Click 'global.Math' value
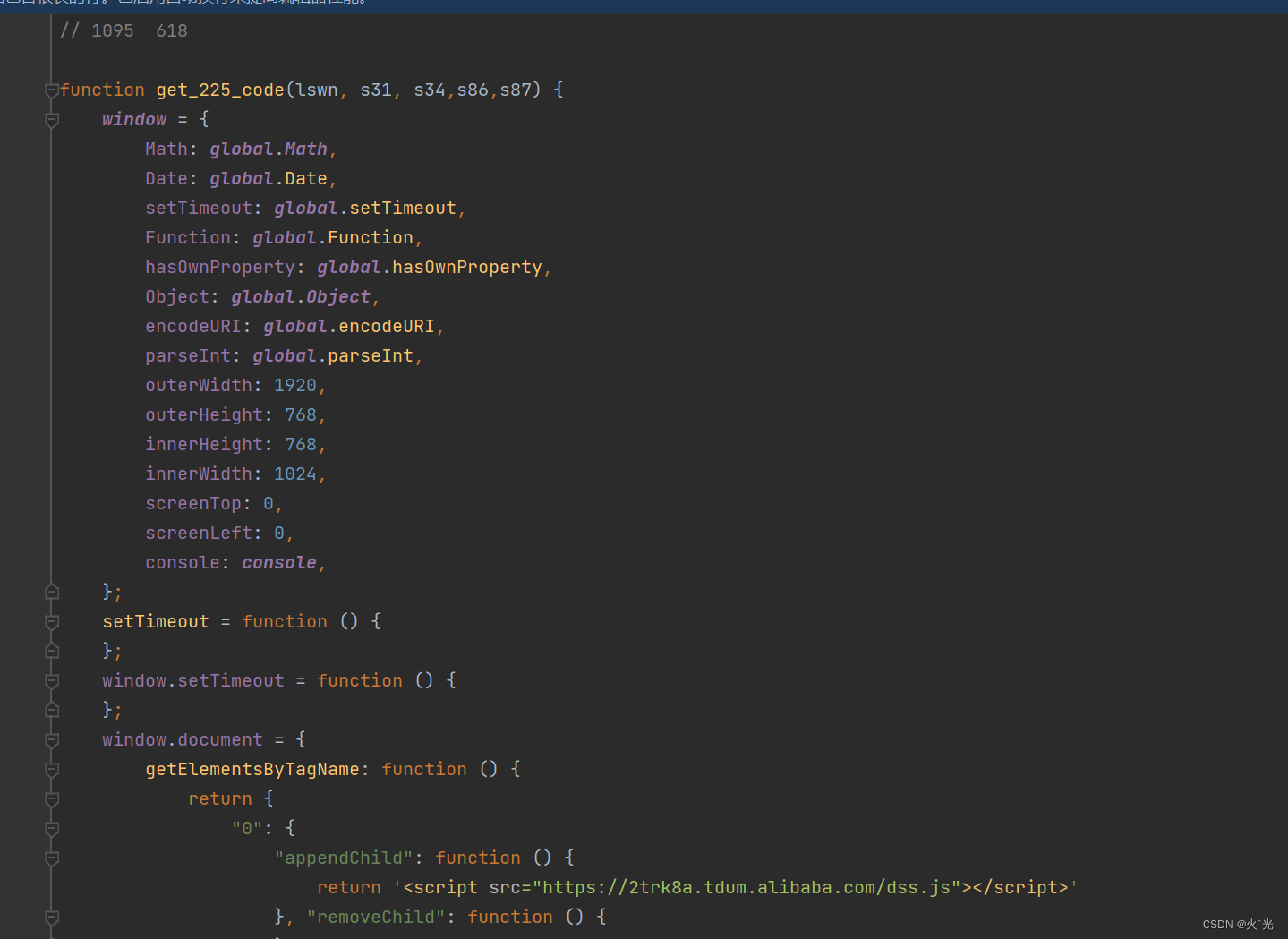Viewport: 1288px width, 939px height. coord(269,149)
